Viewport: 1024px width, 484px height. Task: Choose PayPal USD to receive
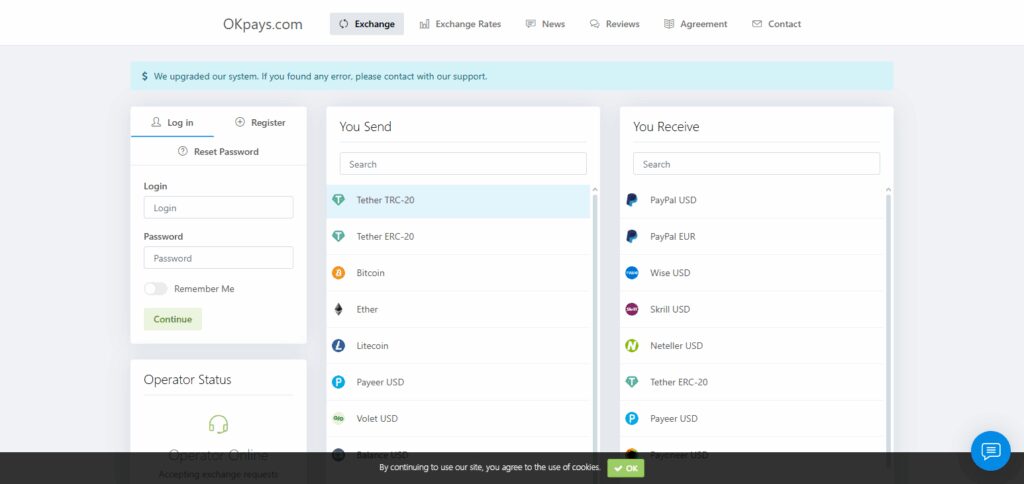tap(752, 200)
